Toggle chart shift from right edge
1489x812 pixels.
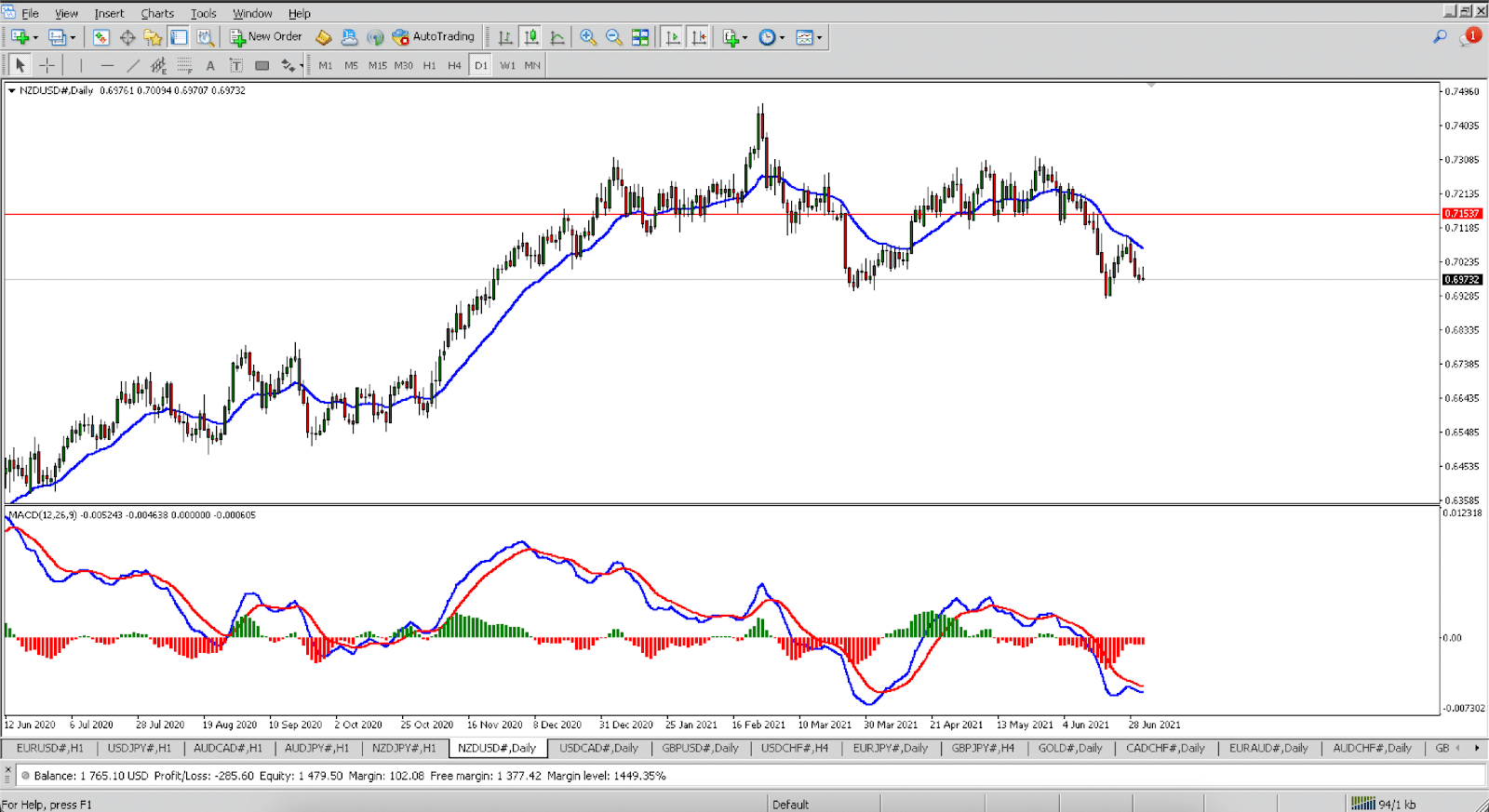[698, 37]
